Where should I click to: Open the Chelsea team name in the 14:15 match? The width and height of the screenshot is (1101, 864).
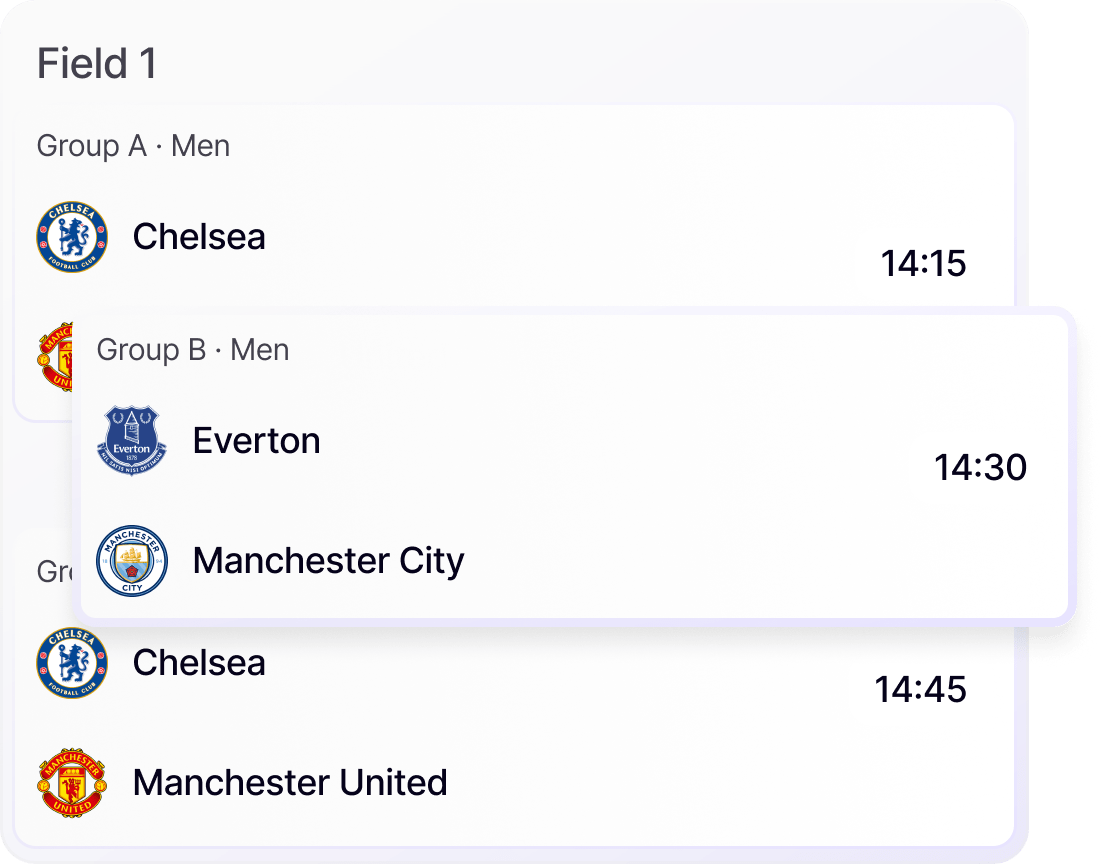point(199,237)
